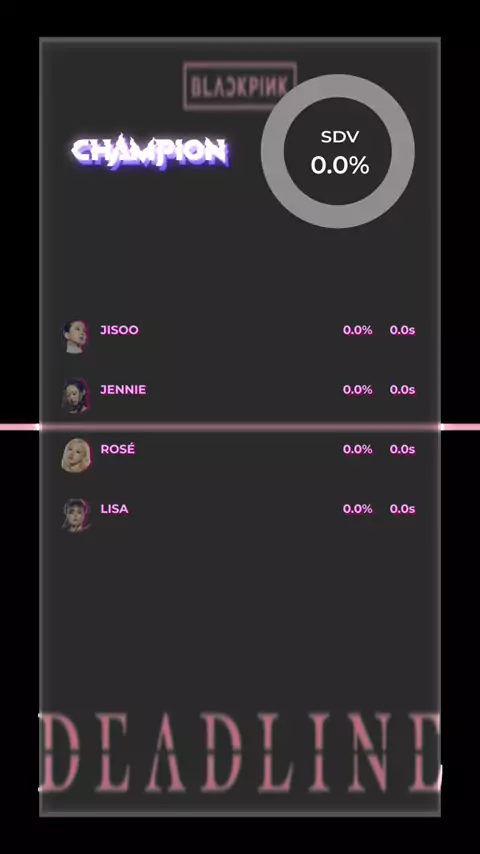Select the ROSÉ name label
The width and height of the screenshot is (480, 854).
pos(118,449)
